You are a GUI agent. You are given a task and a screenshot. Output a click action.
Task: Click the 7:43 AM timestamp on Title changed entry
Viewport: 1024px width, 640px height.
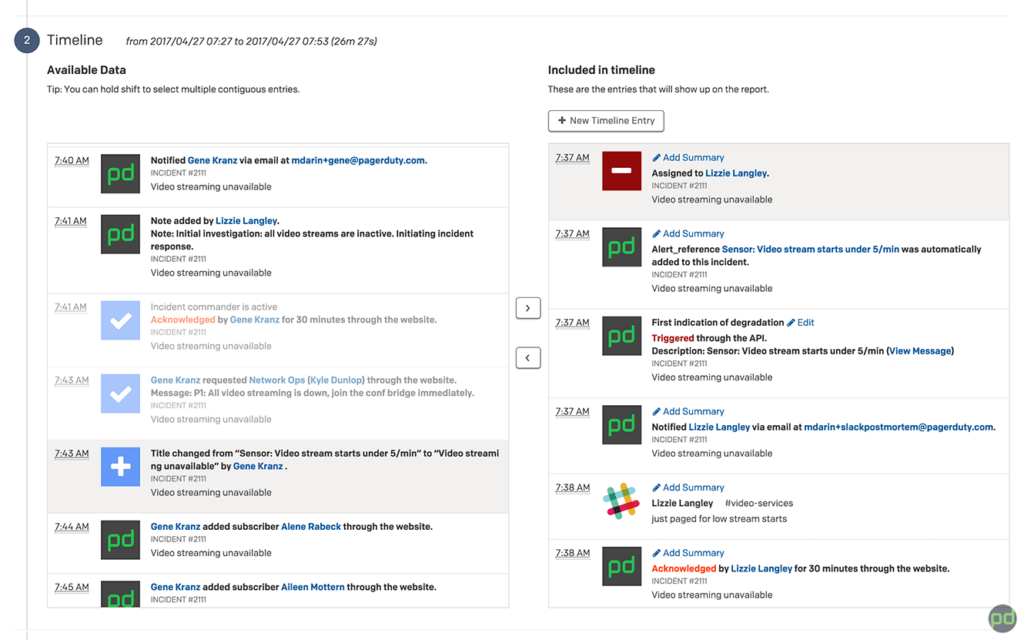[x=72, y=453]
